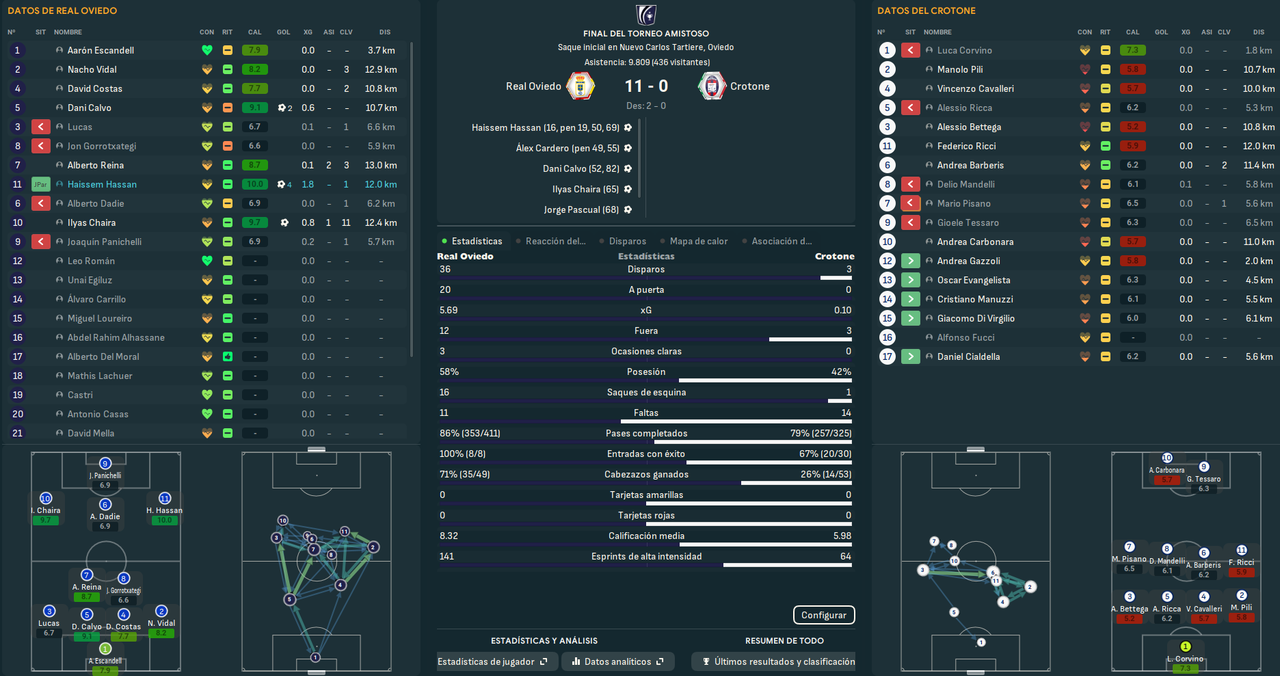Open Estadísticas de jugador
Screen dimensions: 1280x676
(x=496, y=662)
